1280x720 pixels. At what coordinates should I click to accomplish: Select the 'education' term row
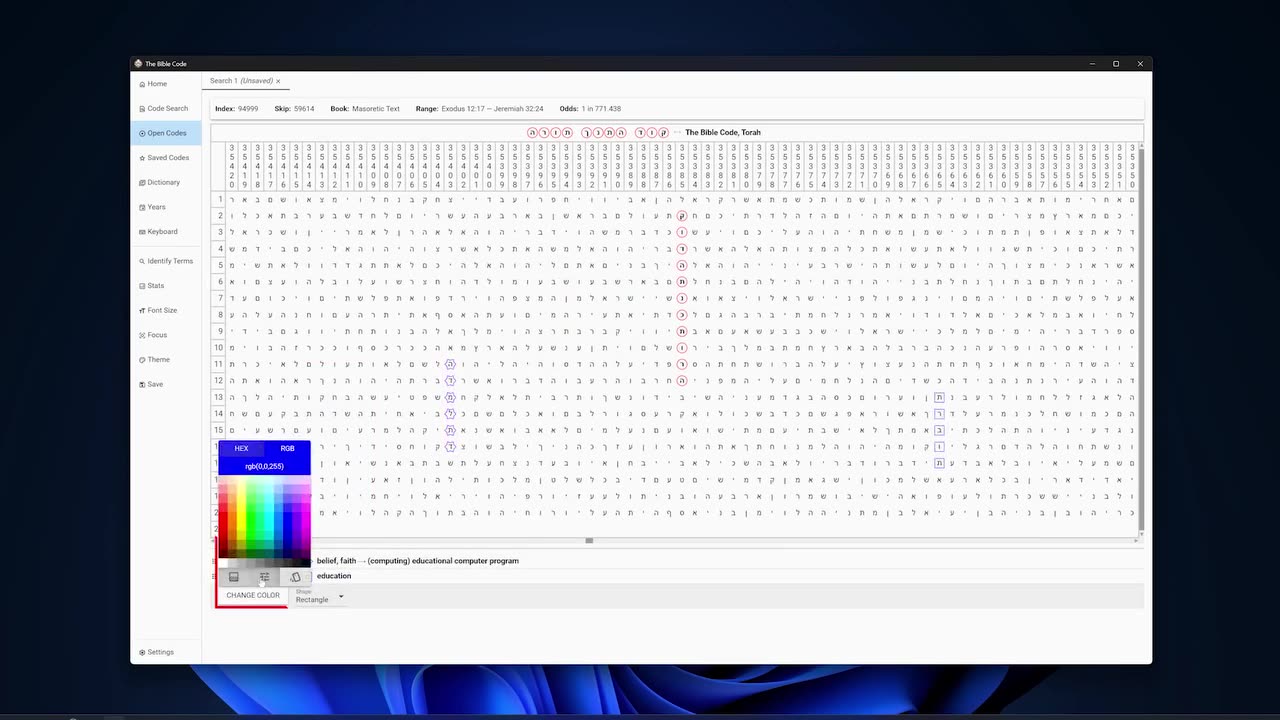tap(678, 576)
